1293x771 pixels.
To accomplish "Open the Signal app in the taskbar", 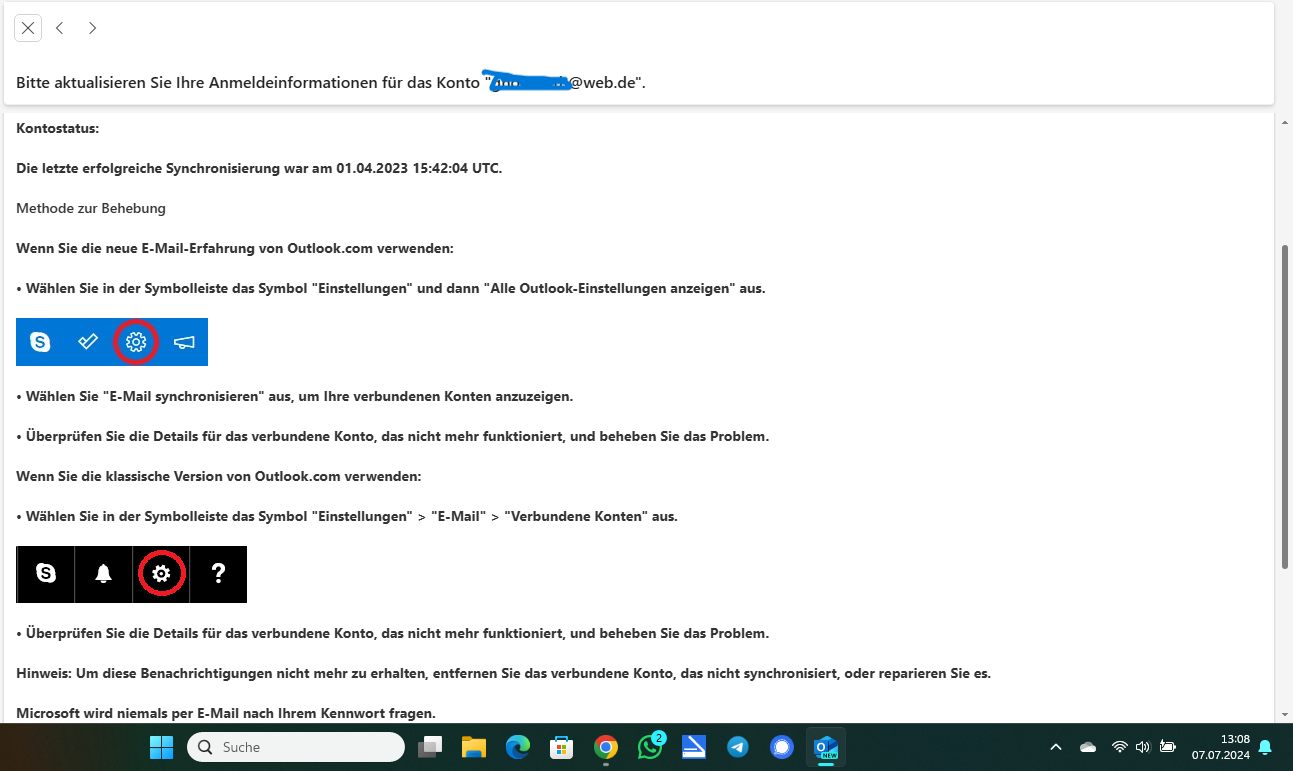I will point(782,747).
